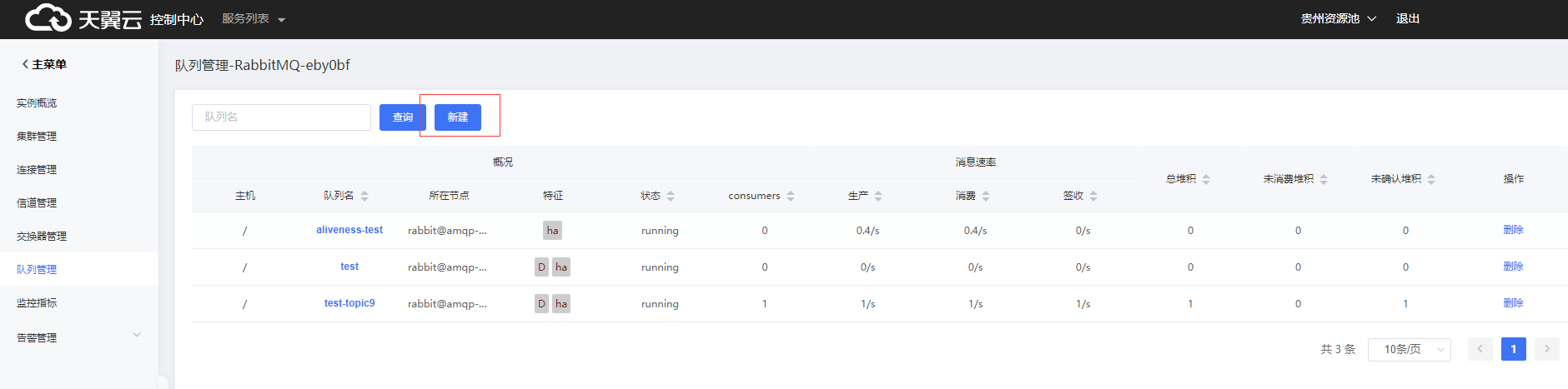
Task: Sort table by consumers sort icon
Action: [x=791, y=196]
